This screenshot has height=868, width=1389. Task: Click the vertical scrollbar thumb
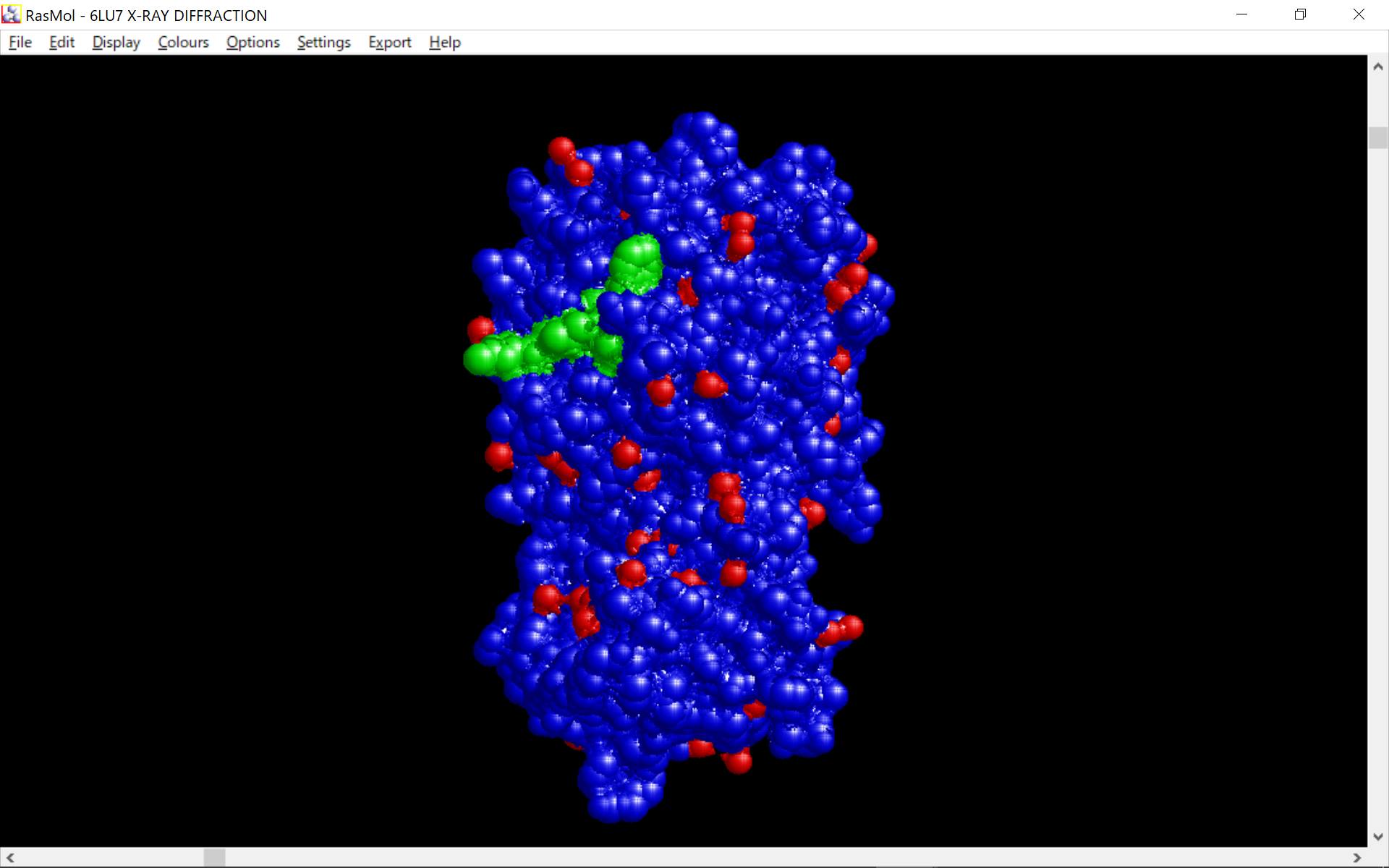[x=1377, y=137]
